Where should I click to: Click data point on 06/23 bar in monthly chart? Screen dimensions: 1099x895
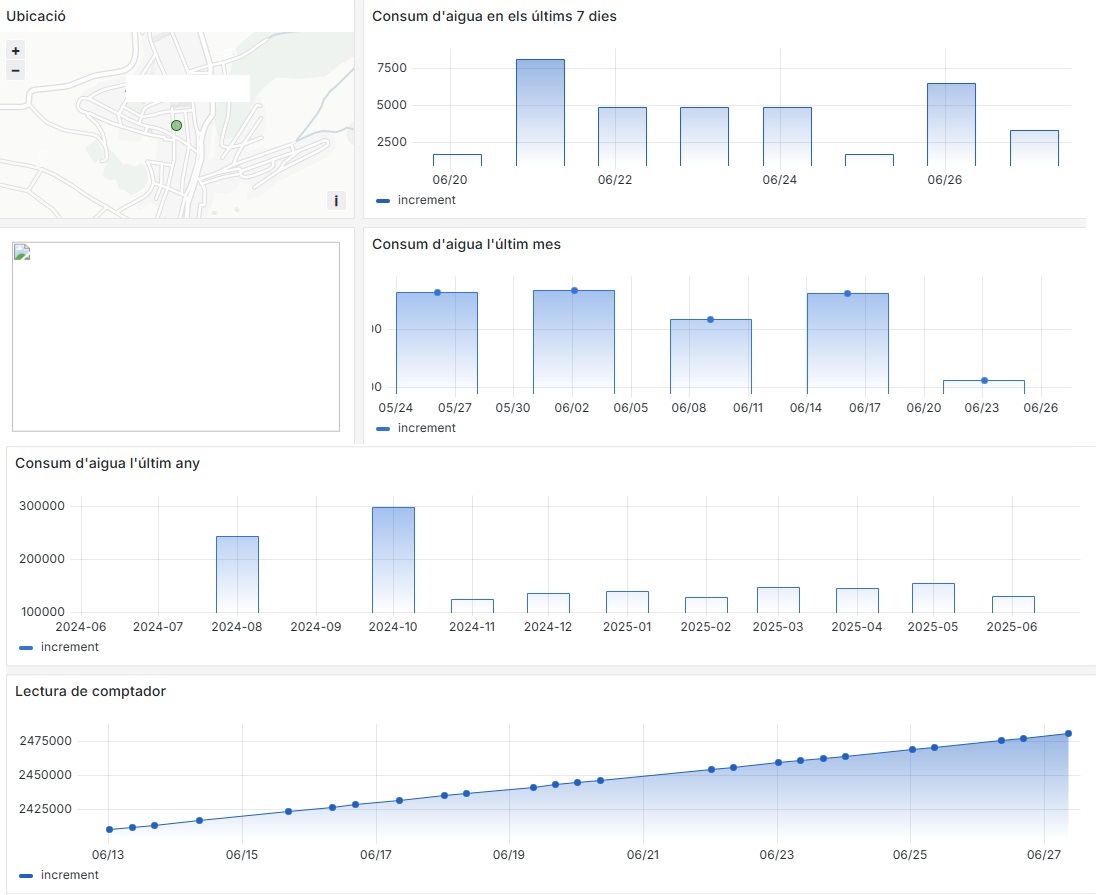984,380
